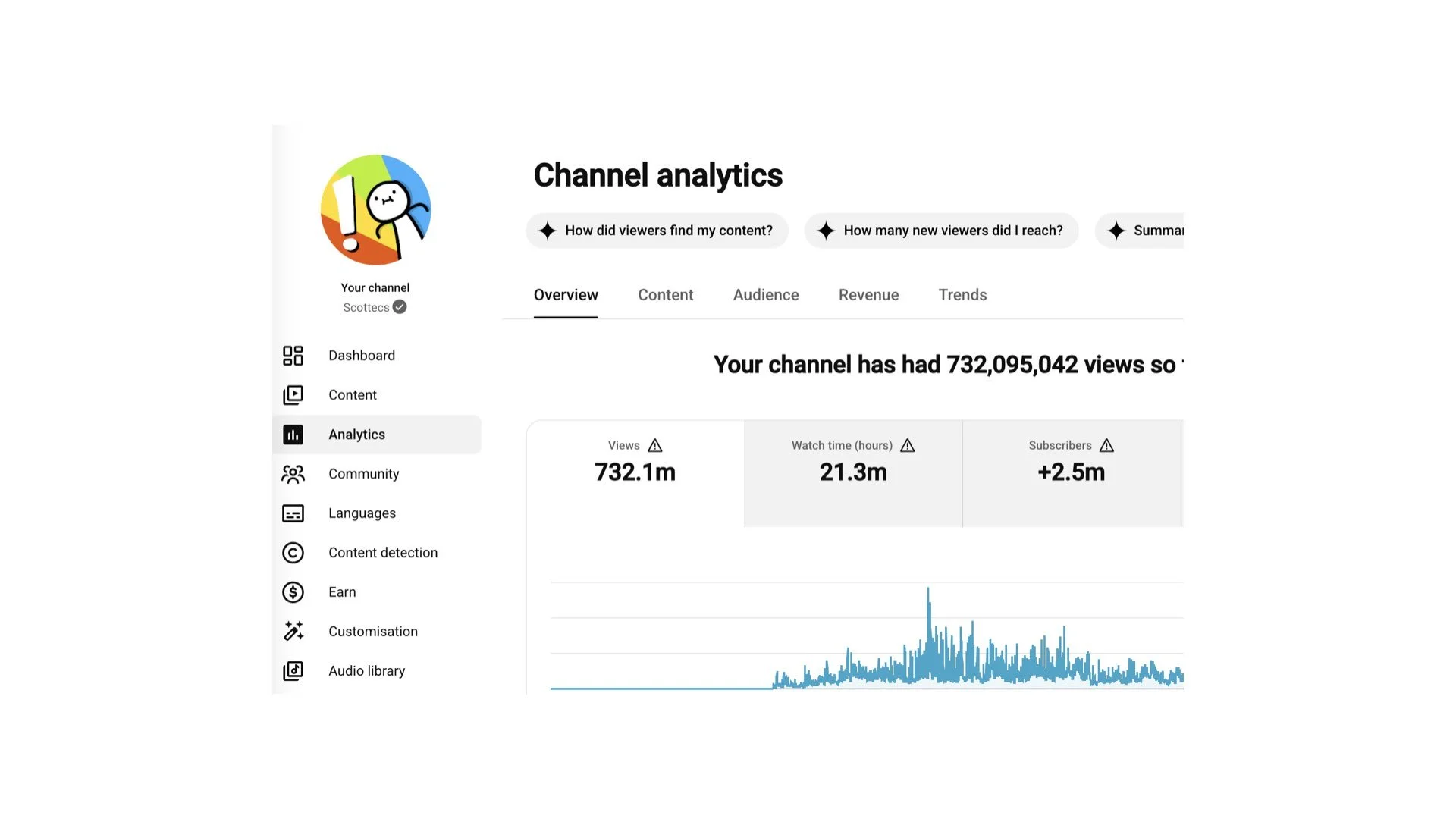The image size is (1456, 819).
Task: Click the Earn dollar icon
Action: tap(293, 592)
